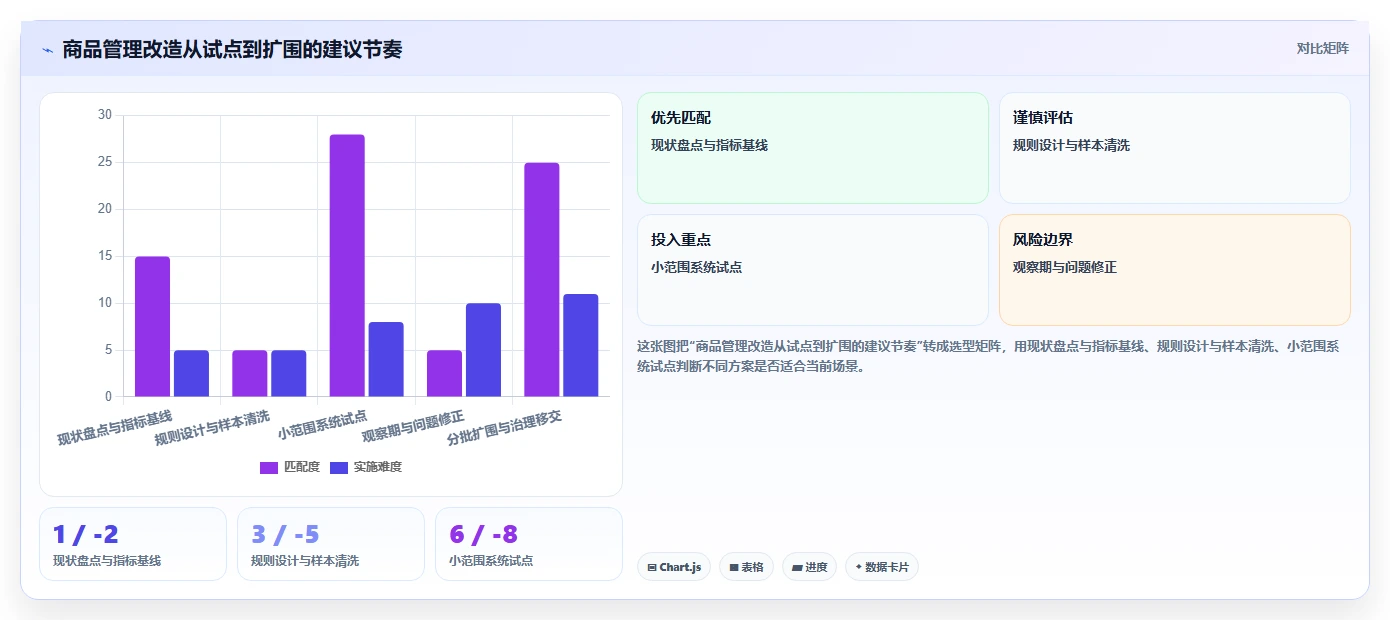Open the 投入重点 matrix card
Viewport: 1390px width, 620px height.
(x=813, y=270)
